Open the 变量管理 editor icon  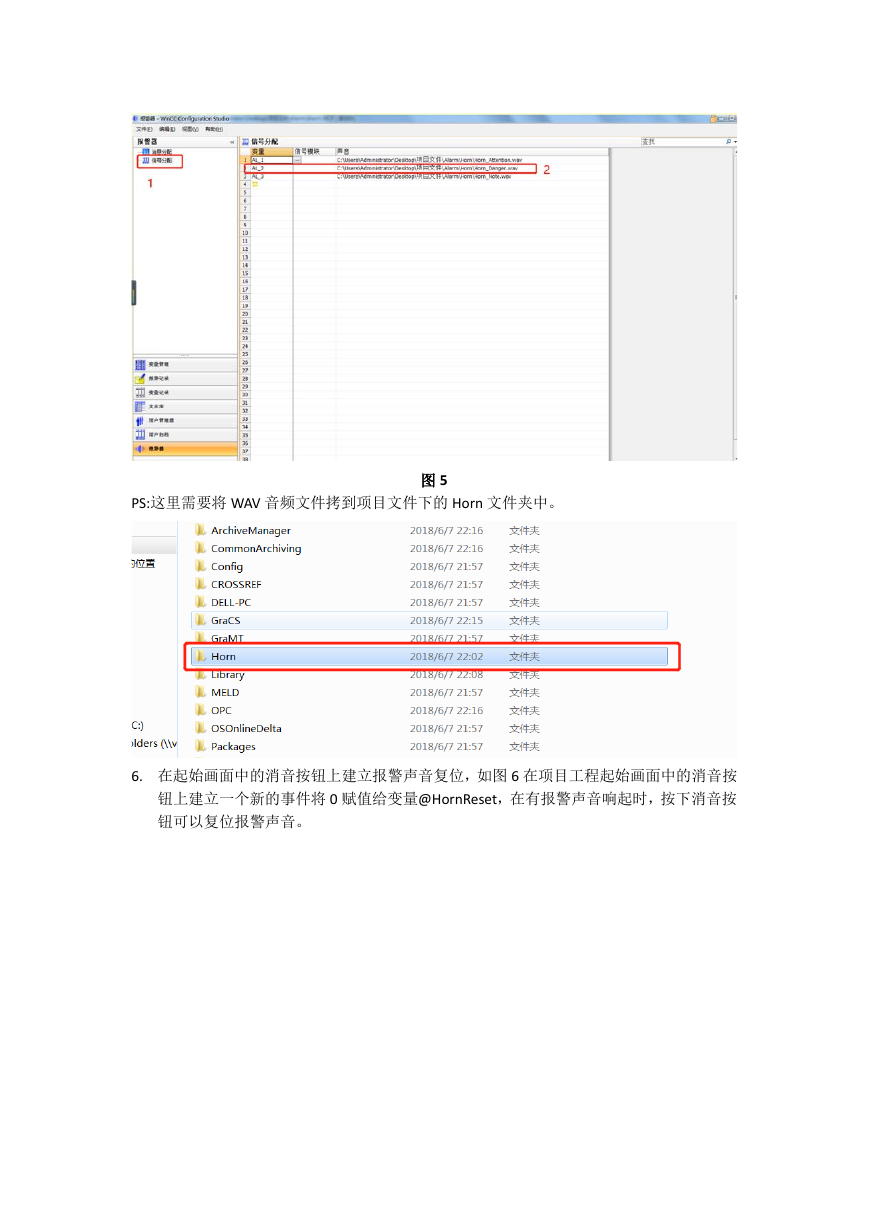(140, 365)
